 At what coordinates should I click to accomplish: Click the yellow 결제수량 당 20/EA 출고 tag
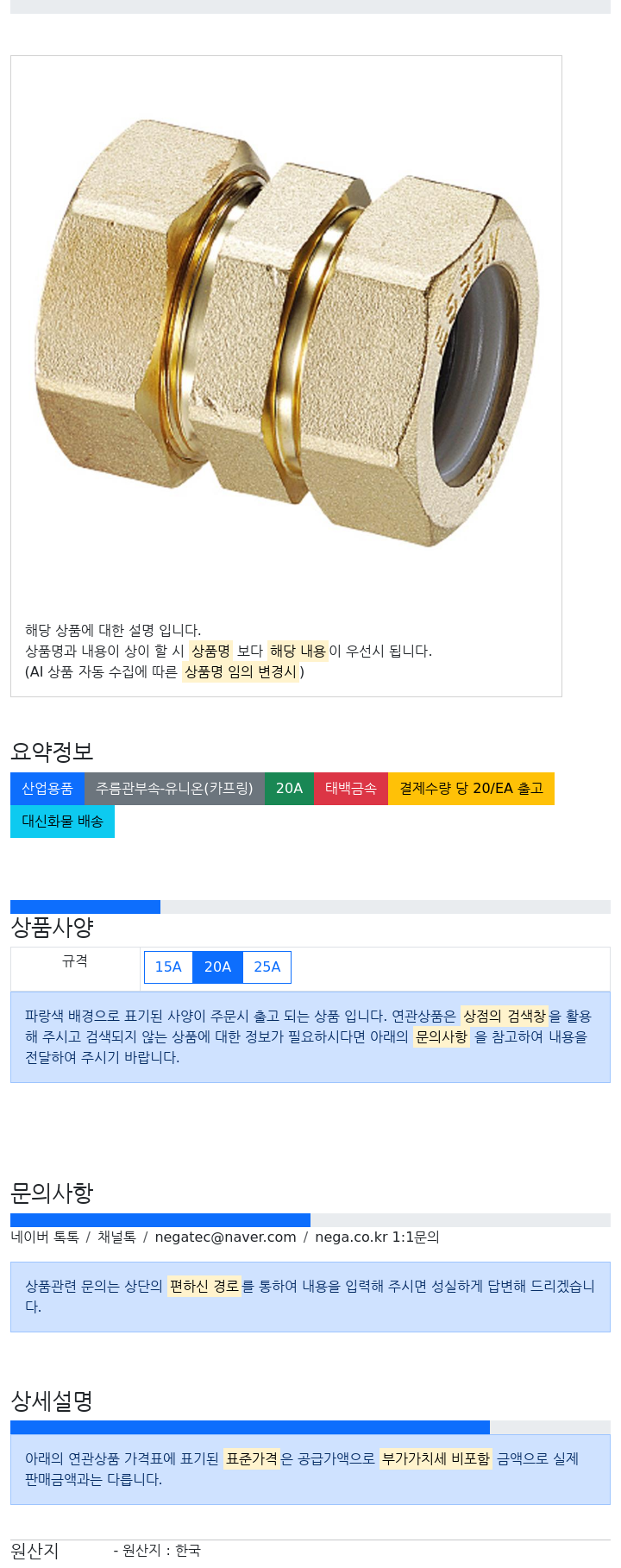click(471, 788)
